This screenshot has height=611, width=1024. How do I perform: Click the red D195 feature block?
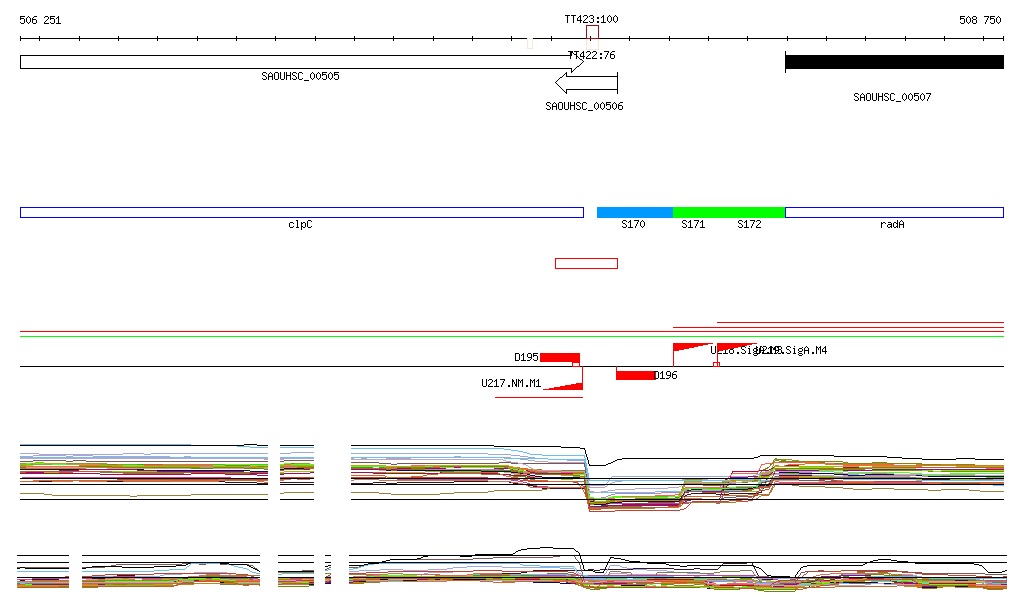[x=560, y=358]
